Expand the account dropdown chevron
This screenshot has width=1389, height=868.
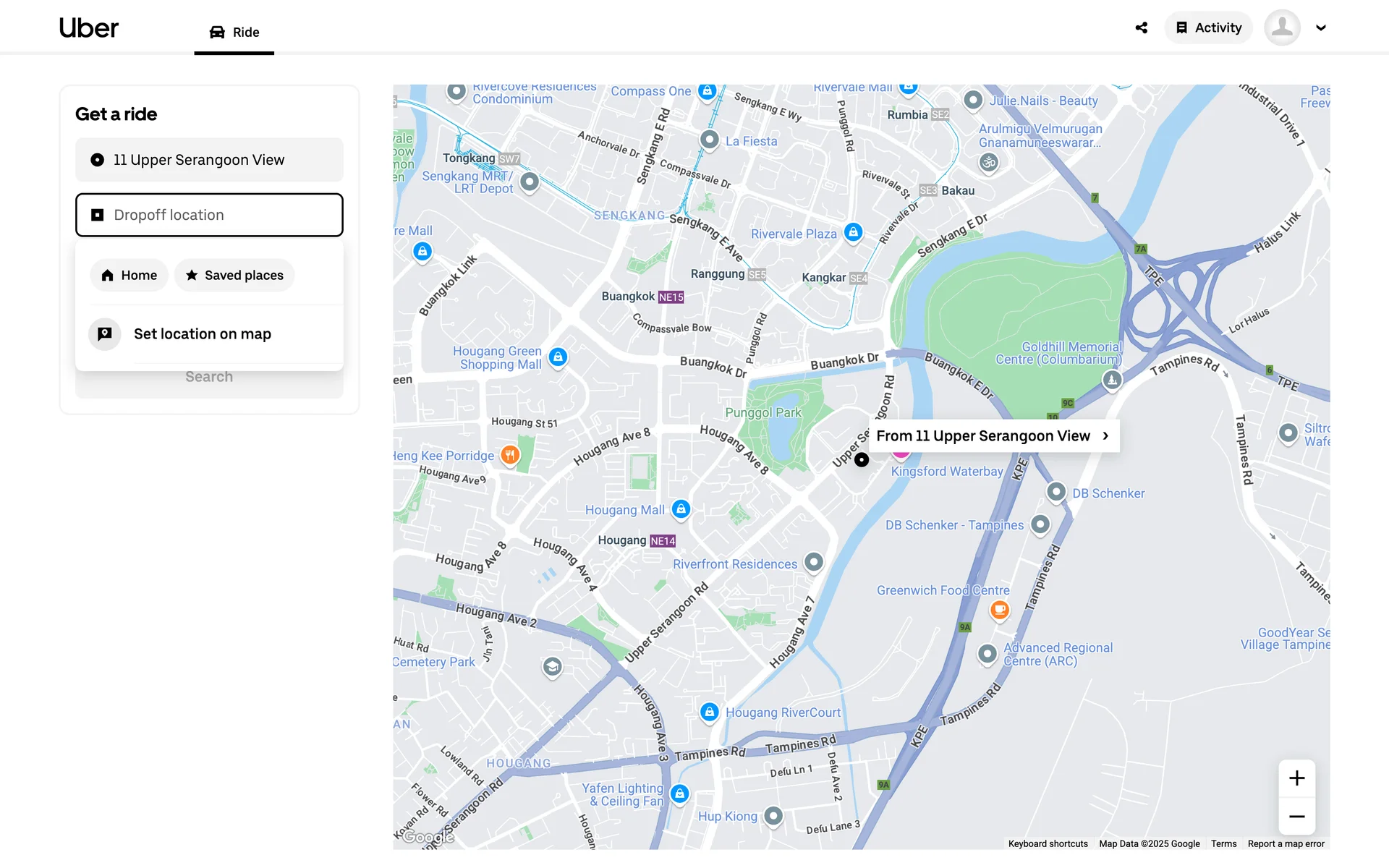1321,27
